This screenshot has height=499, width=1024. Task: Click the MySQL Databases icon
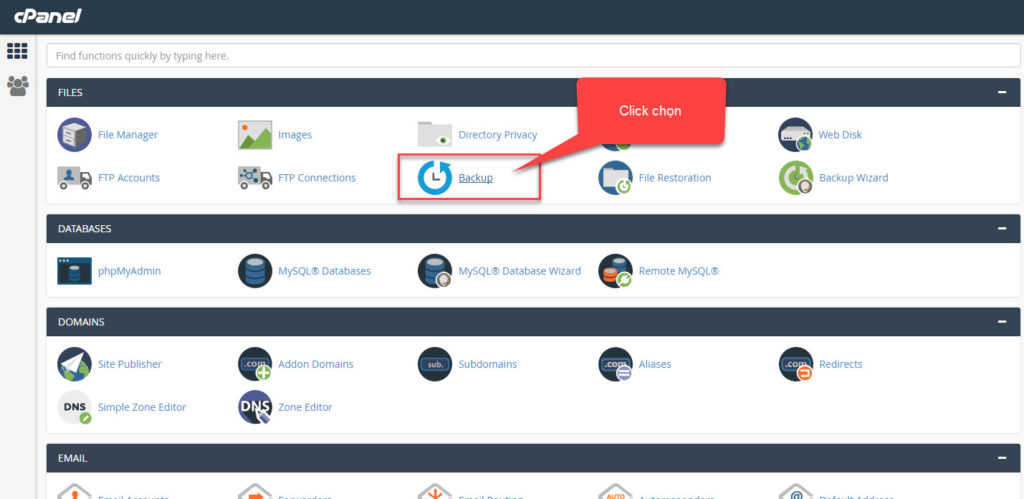(x=255, y=270)
